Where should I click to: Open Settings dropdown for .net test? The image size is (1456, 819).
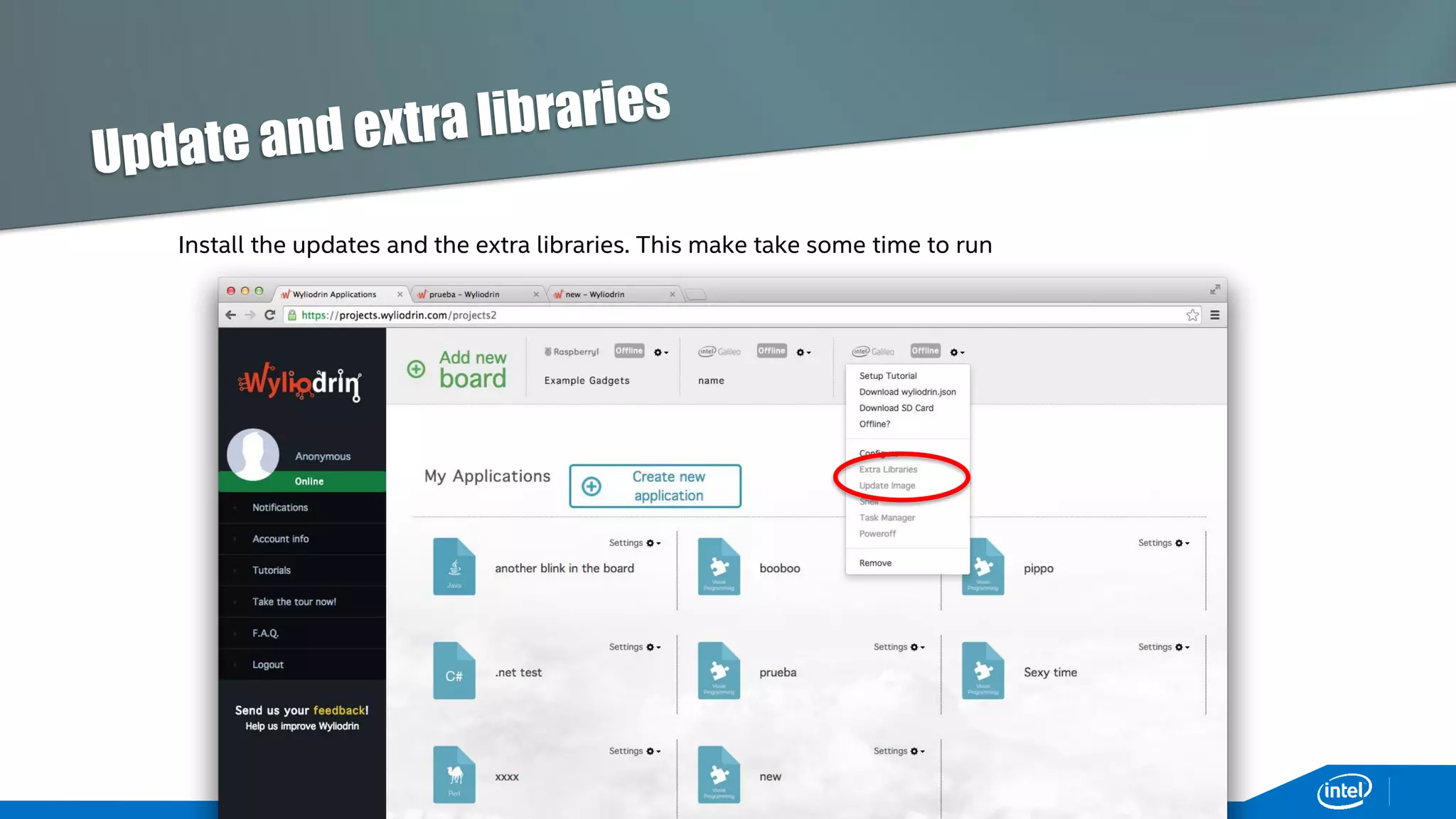pos(635,647)
